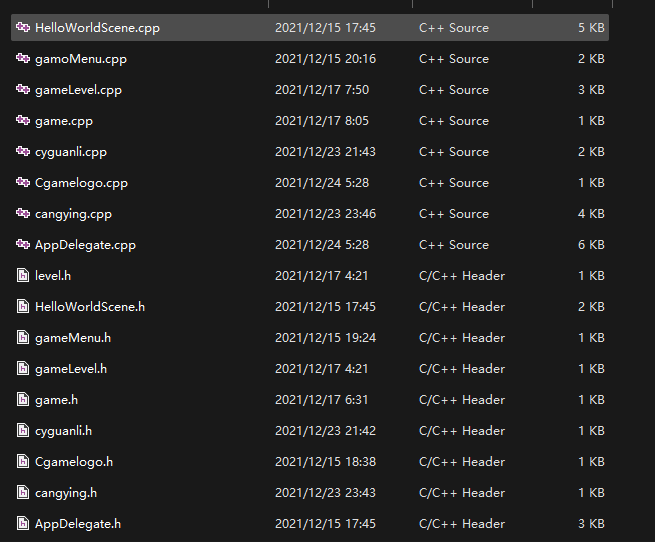This screenshot has width=655, height=542.
Task: Click the cyguanli.cpp file icon
Action: [23, 152]
